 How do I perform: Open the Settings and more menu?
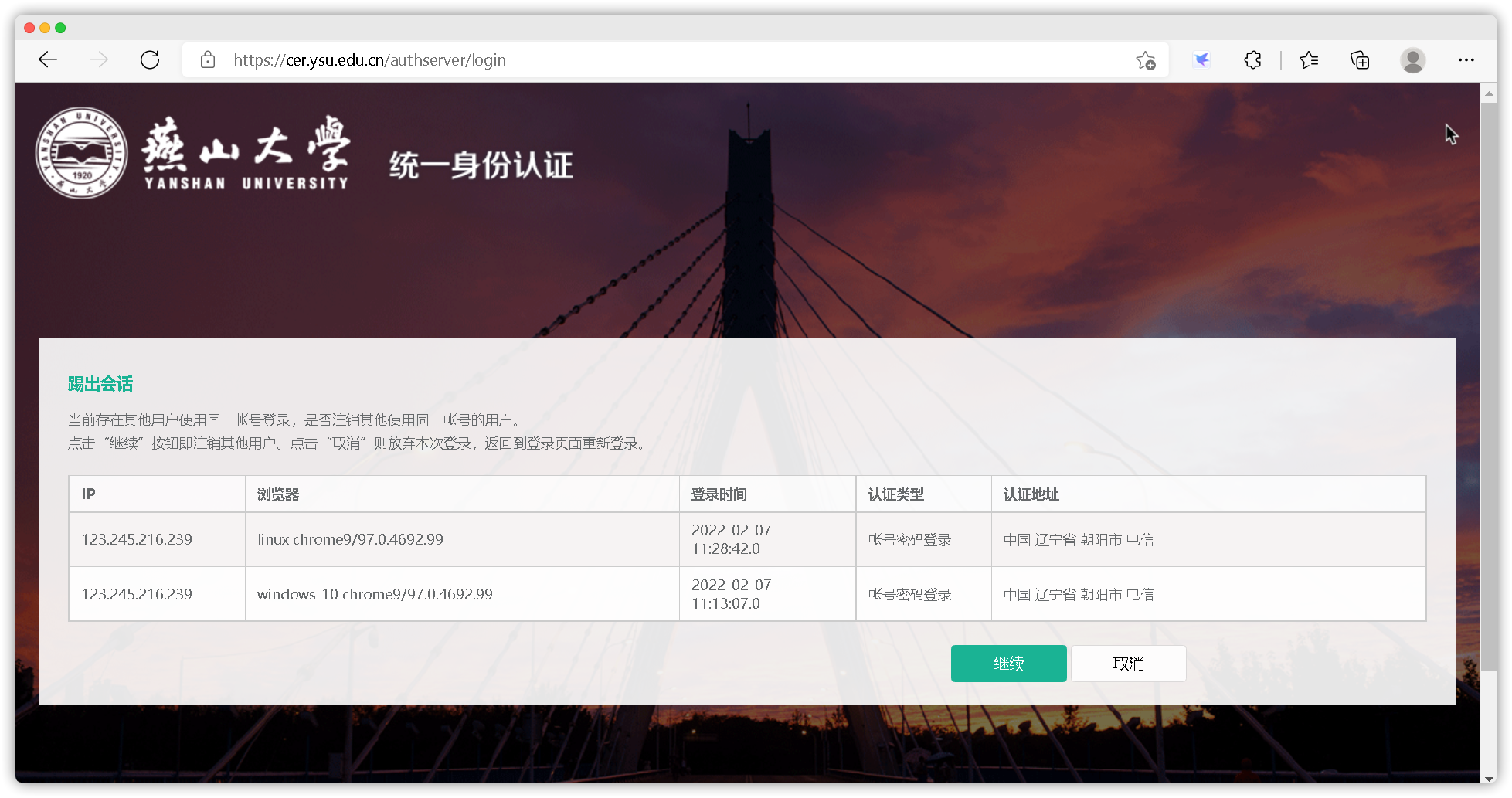[x=1466, y=59]
